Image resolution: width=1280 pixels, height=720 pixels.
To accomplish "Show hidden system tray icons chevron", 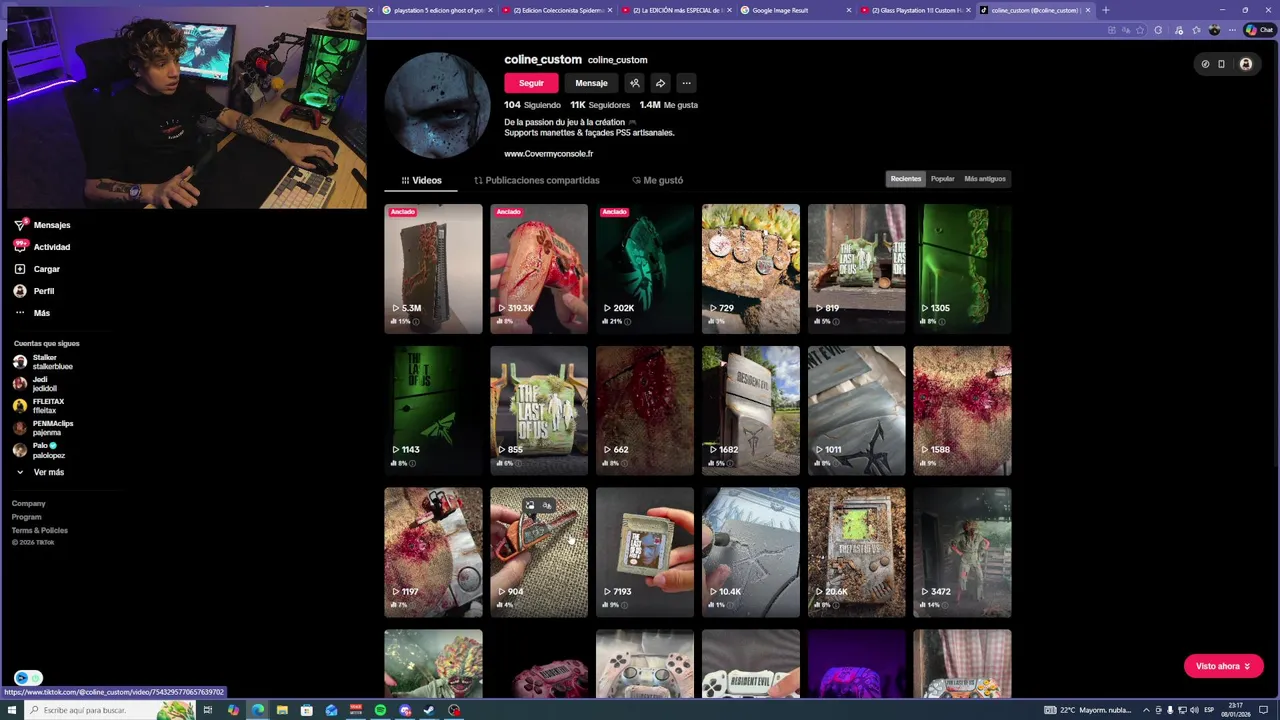I will (1146, 710).
